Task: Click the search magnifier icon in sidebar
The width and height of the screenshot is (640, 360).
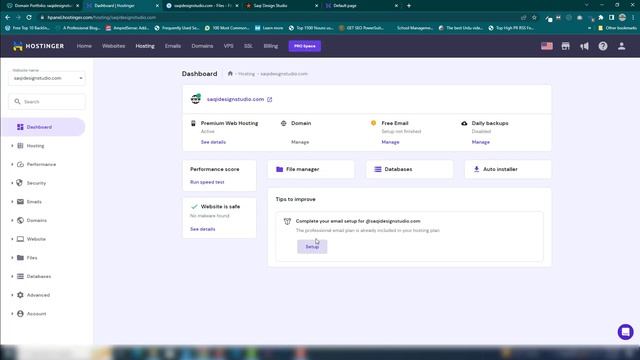Action: tap(17, 101)
